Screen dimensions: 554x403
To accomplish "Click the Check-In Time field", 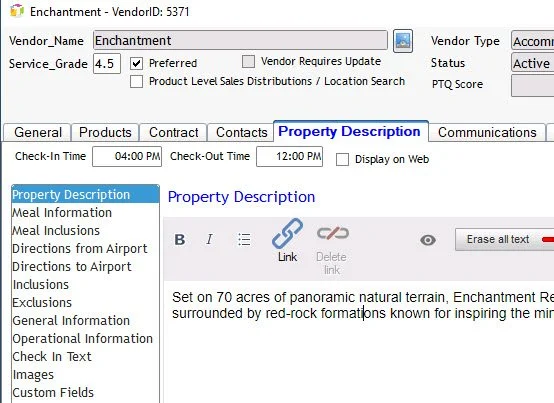I will click(127, 156).
